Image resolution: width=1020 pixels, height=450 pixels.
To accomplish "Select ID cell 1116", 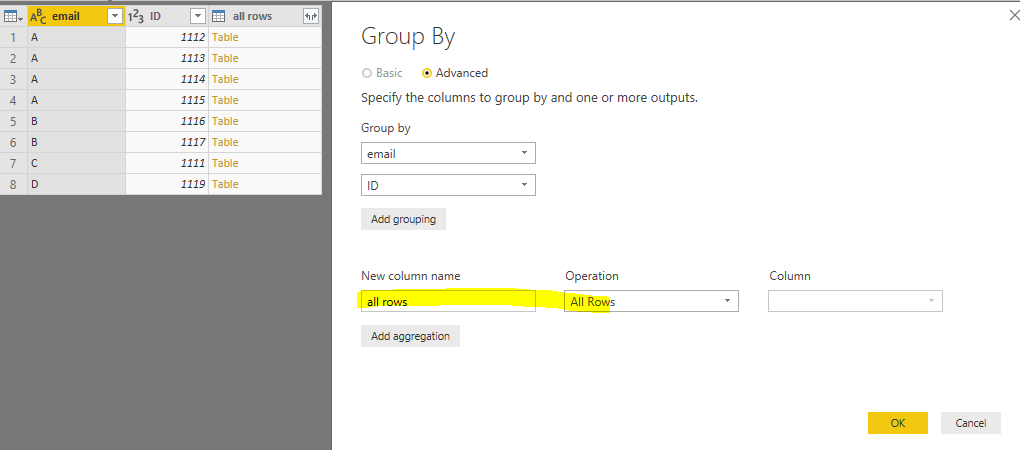I will pyautogui.click(x=167, y=121).
